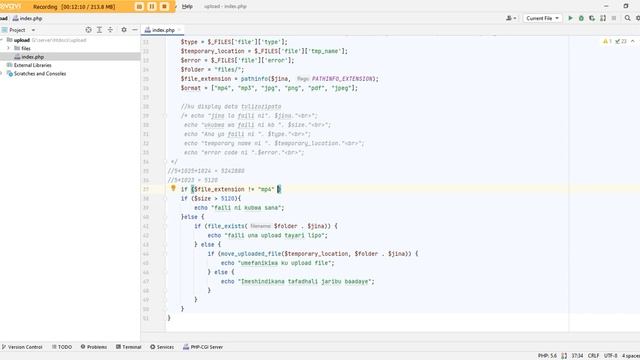The image size is (640, 360).
Task: Click the 'Imeshindikana tafadhali jaribu baadaye' string
Action: pos(305,281)
